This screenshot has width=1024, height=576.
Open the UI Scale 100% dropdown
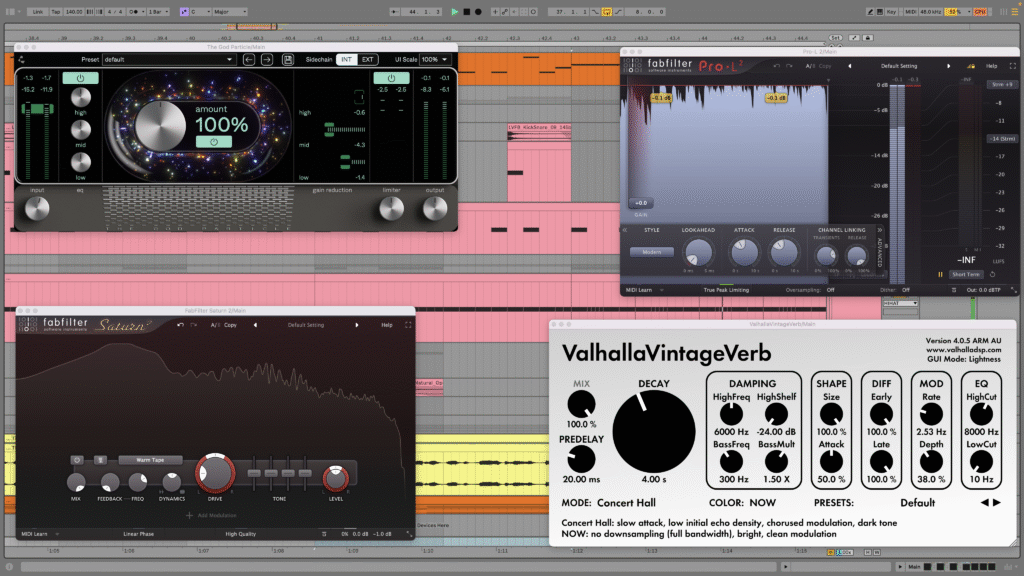point(436,60)
